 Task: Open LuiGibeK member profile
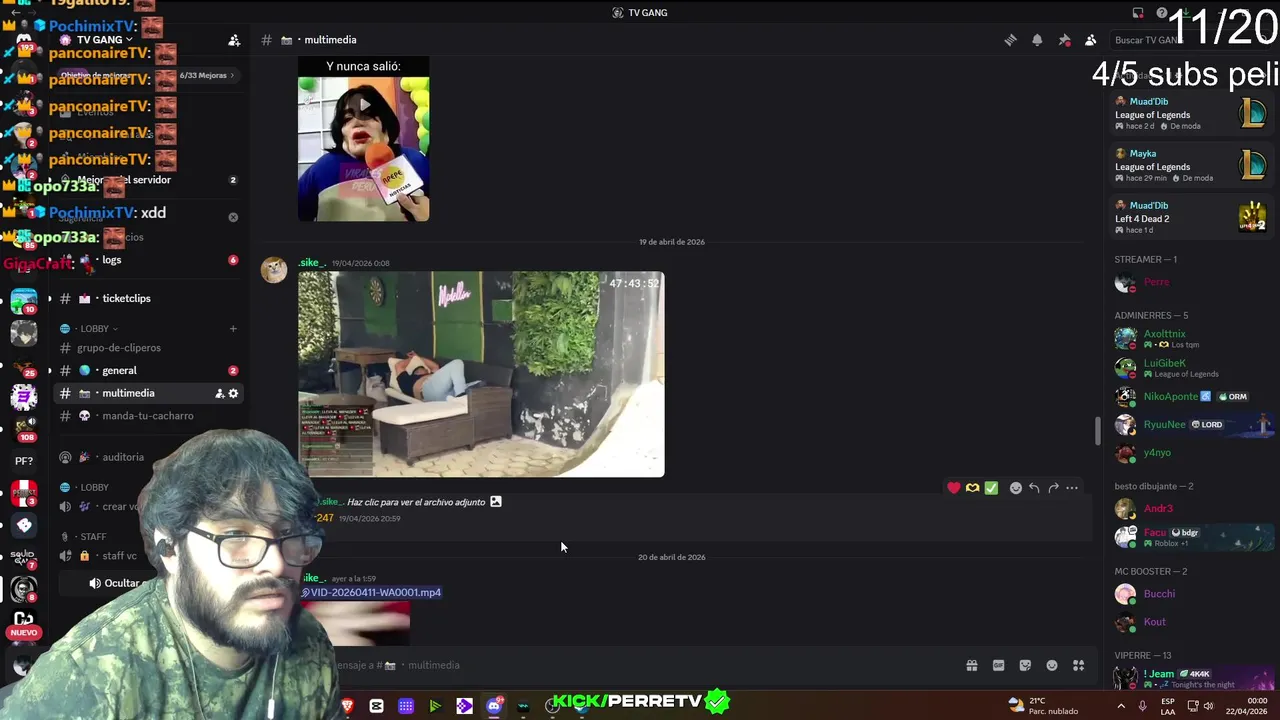[x=1190, y=367]
